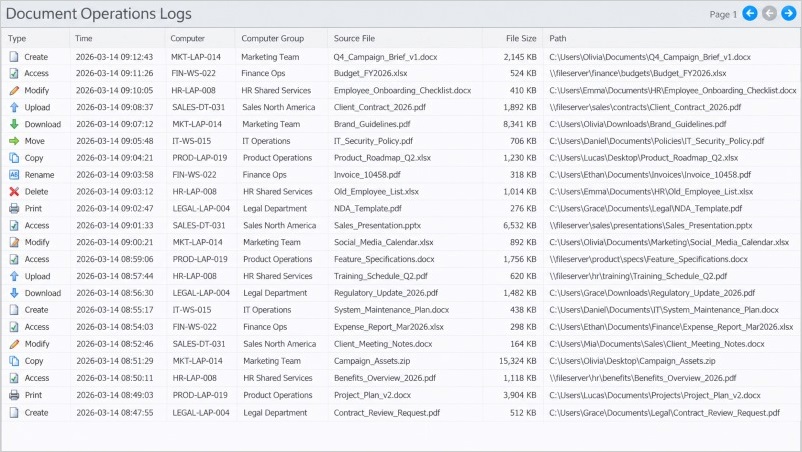This screenshot has width=802, height=452.
Task: Click file size 164 KB
Action: click(x=523, y=344)
